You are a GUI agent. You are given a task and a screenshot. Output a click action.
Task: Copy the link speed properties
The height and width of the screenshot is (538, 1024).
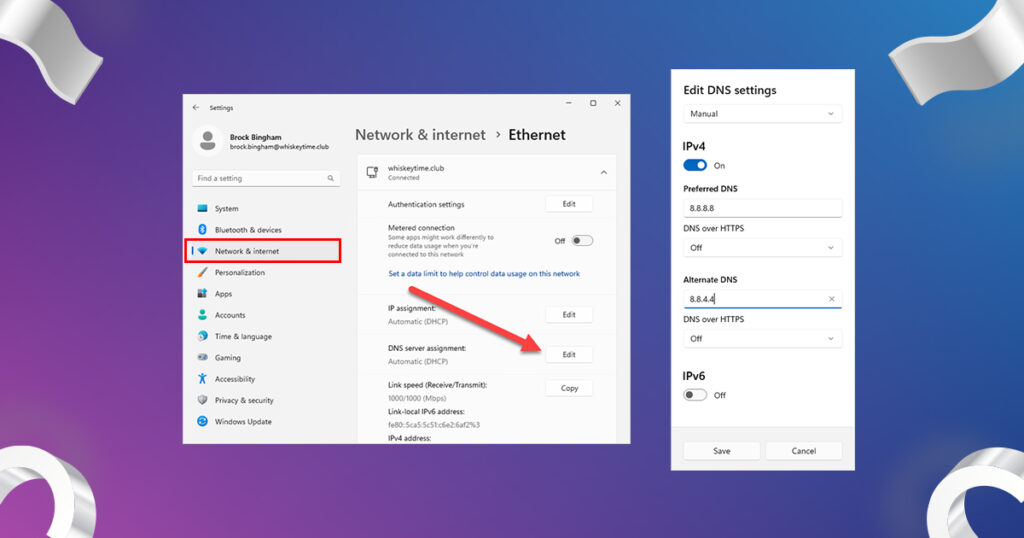click(569, 388)
